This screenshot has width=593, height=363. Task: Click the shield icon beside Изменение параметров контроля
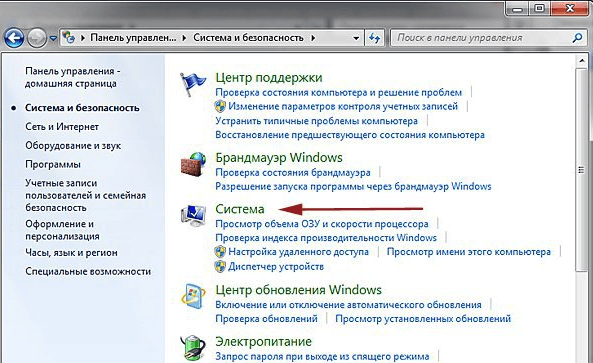point(220,106)
